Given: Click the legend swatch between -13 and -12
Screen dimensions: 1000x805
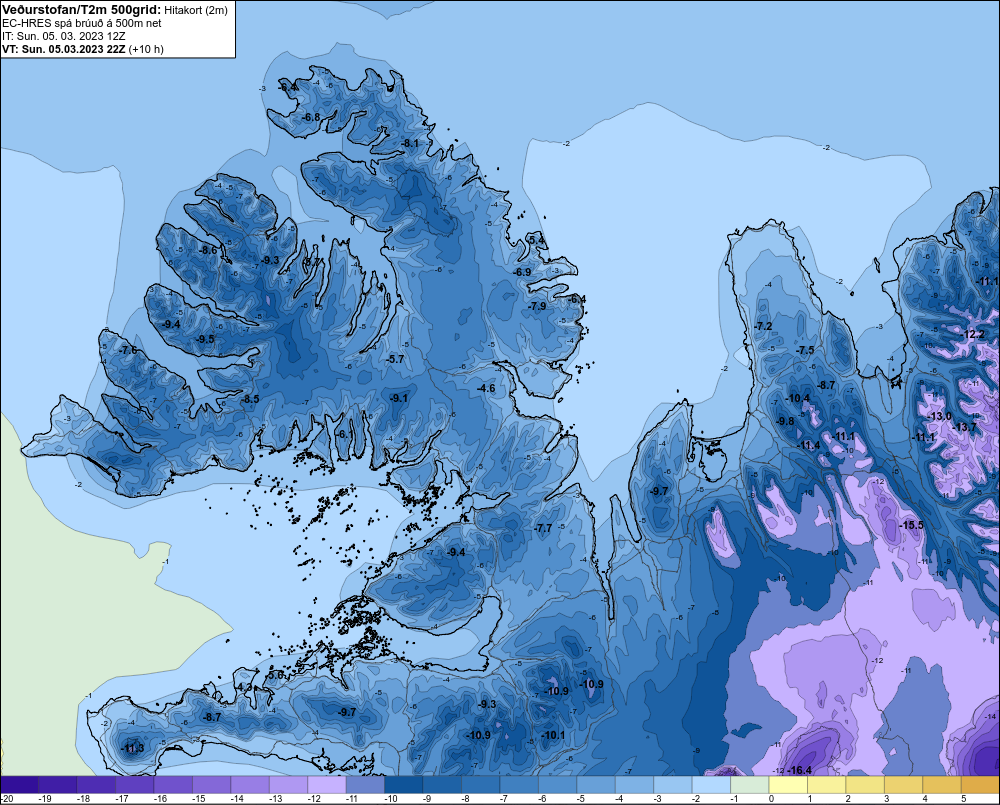Looking at the screenshot, I should click(x=288, y=785).
